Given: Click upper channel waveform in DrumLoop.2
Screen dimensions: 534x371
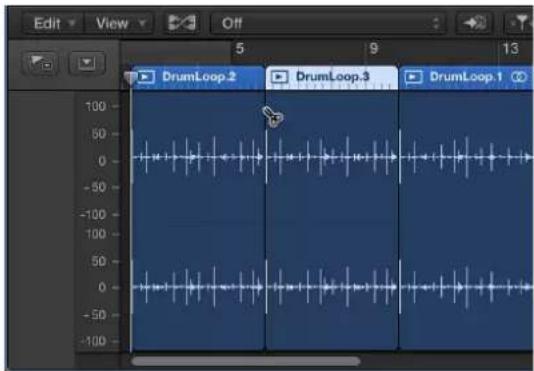Looking at the screenshot, I should click(x=198, y=157).
